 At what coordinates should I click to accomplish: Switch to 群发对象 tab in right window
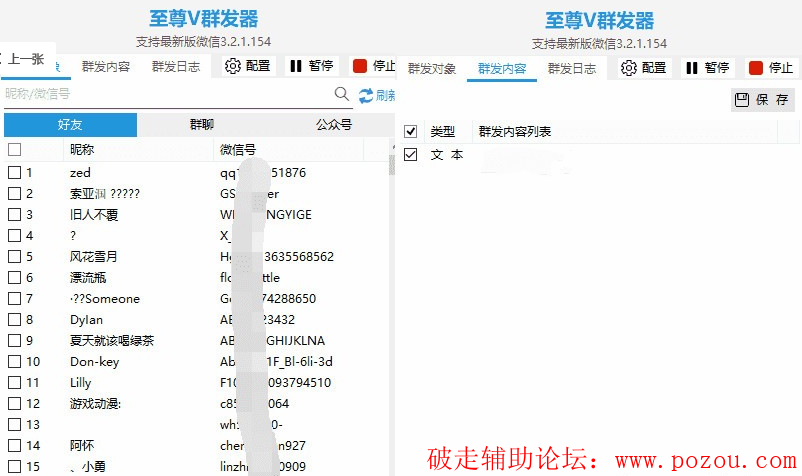(x=432, y=69)
